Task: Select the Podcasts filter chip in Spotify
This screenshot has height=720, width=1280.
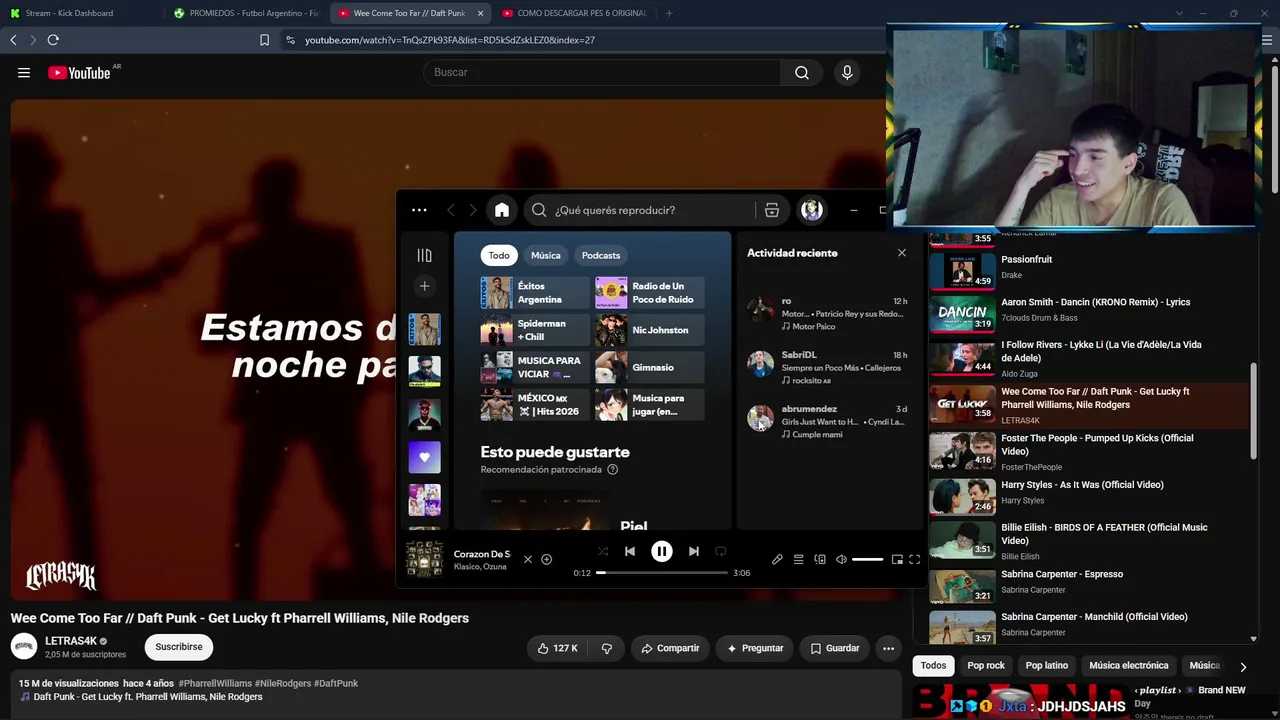Action: click(x=601, y=255)
